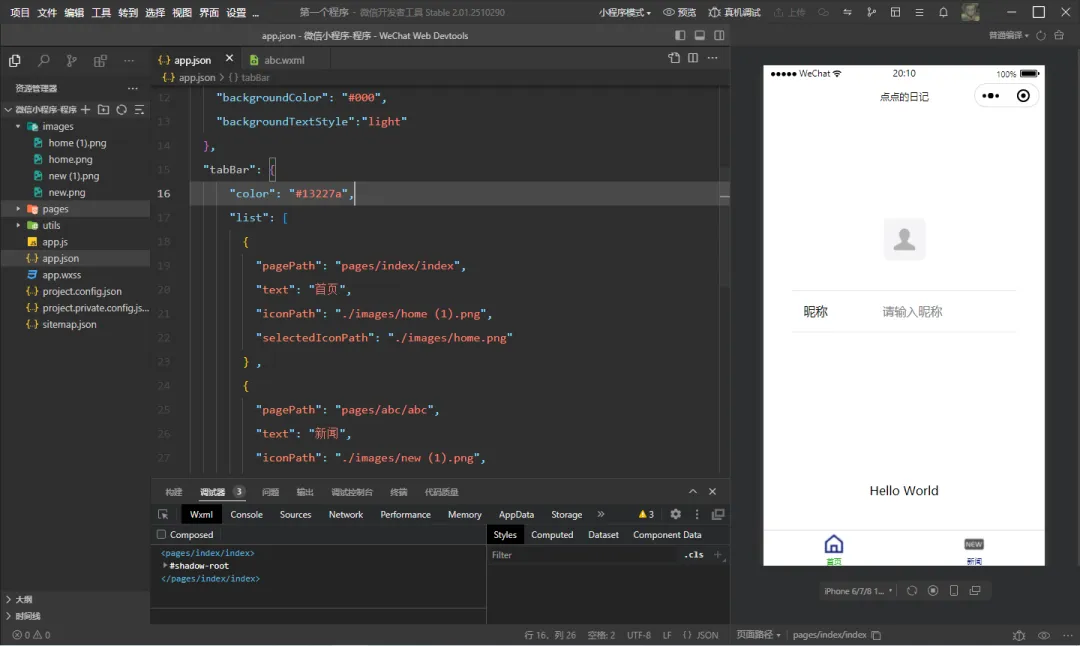Undock the debugger into separate window

(718, 514)
